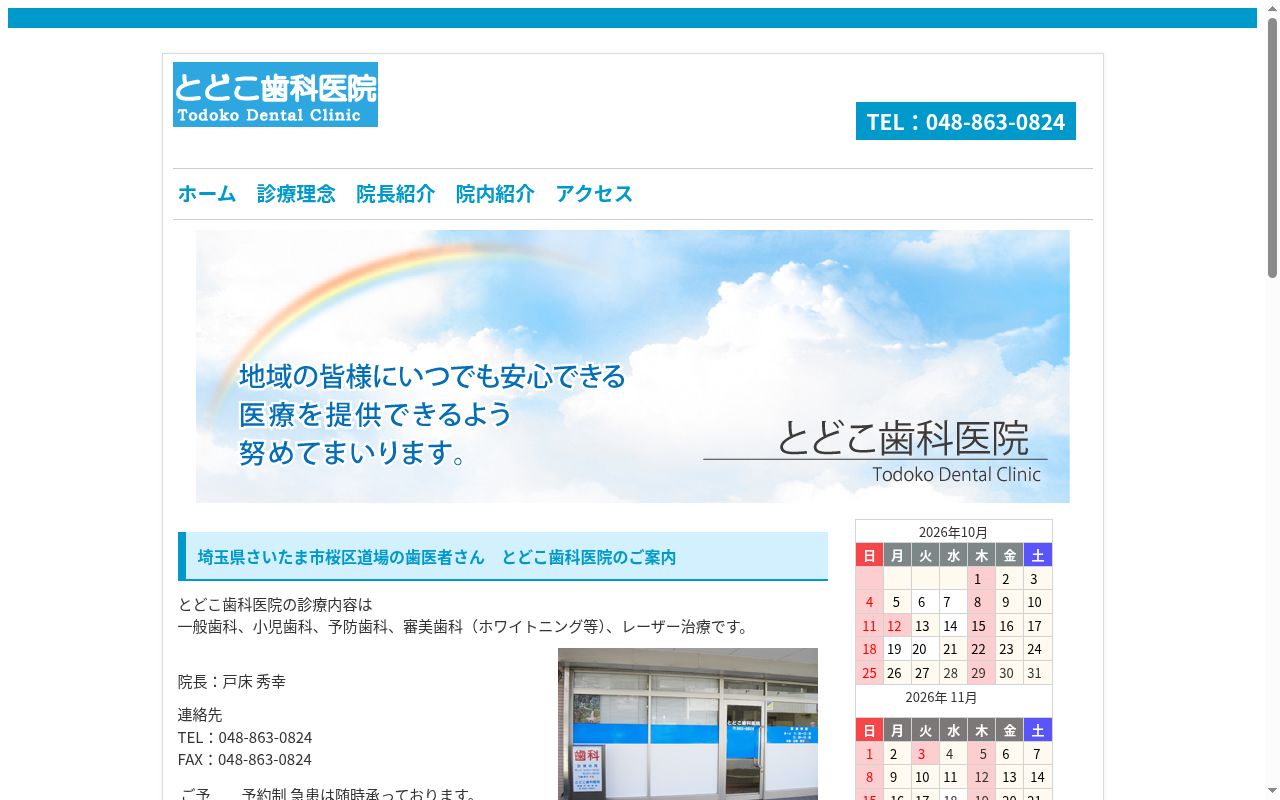
Task: Click the 一般歯科、小児歯科 treatment description line
Action: (x=464, y=627)
